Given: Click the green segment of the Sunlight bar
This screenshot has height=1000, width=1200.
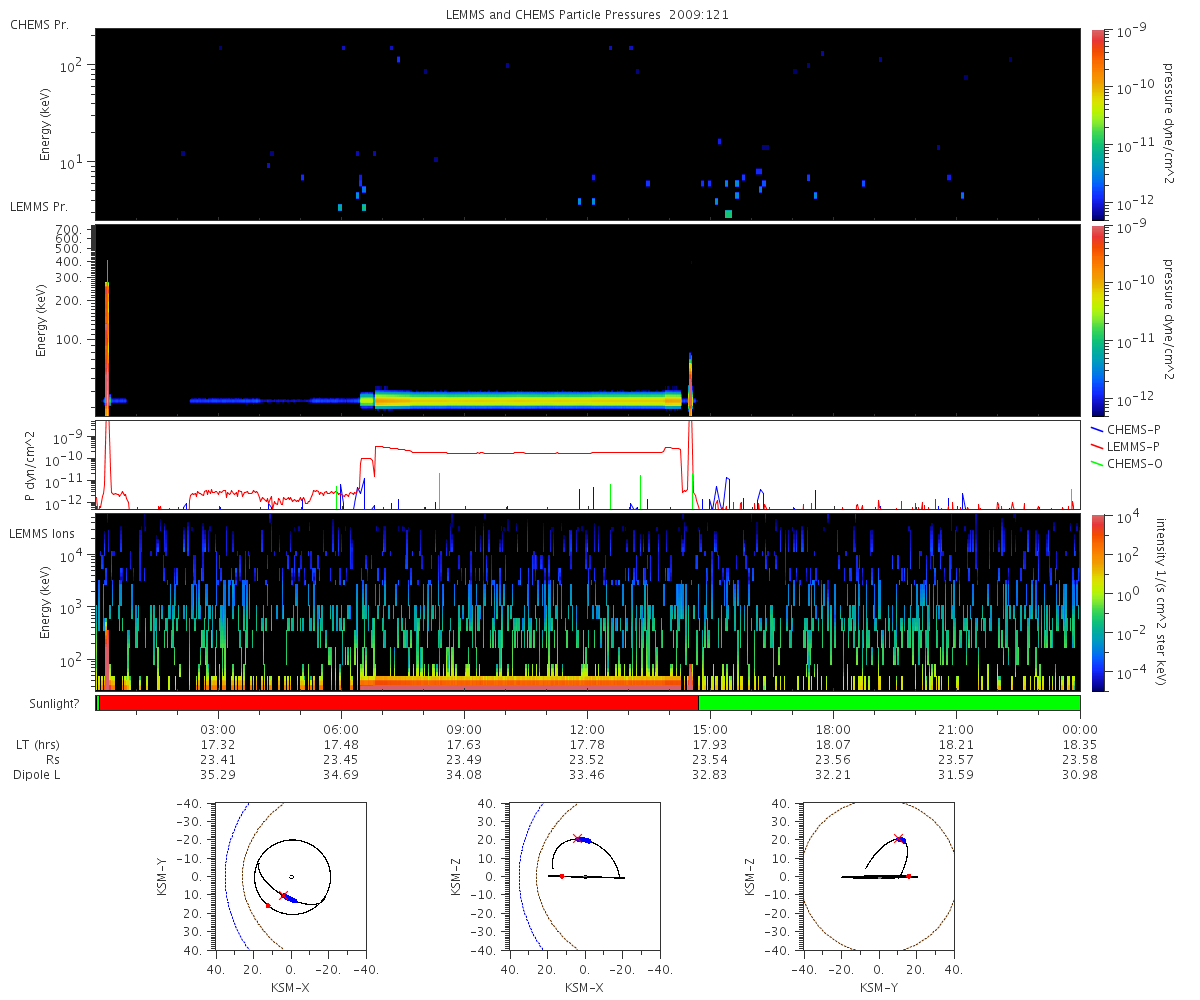Looking at the screenshot, I should 889,703.
